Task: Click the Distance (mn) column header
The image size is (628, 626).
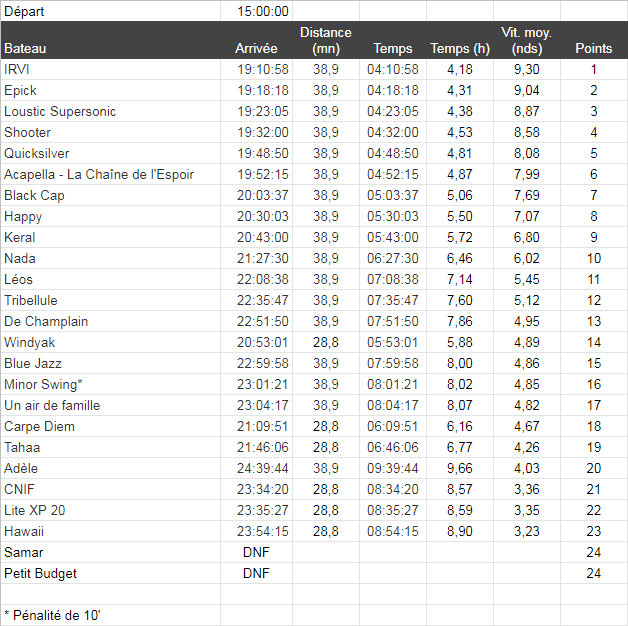Action: pos(326,40)
